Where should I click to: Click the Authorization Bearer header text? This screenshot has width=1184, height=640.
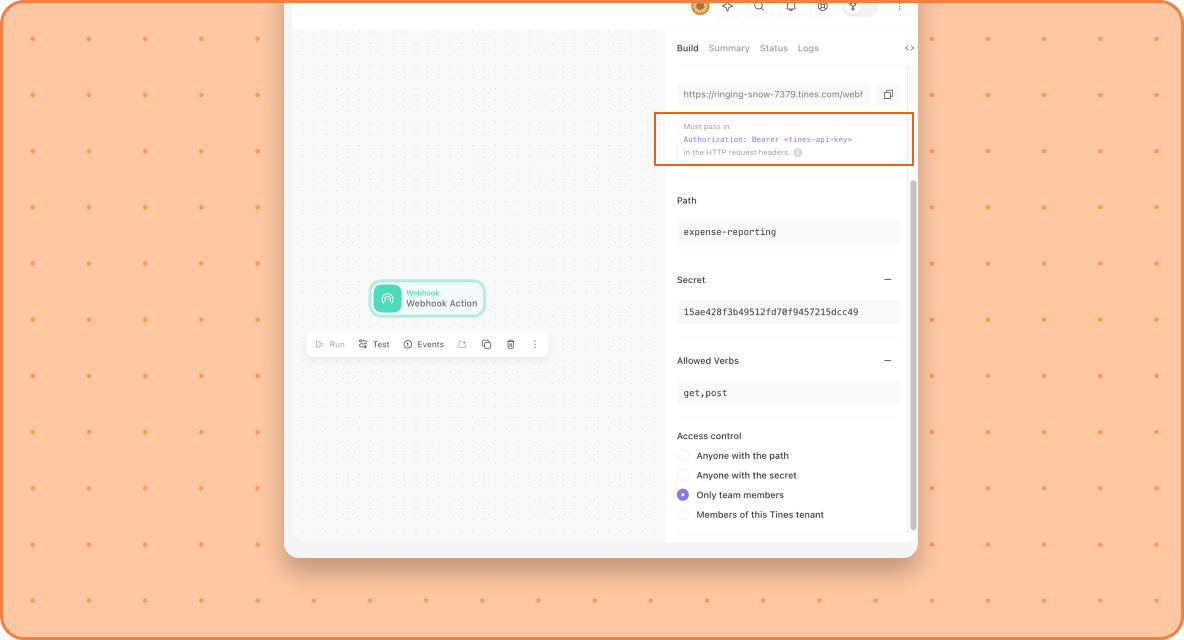coord(767,140)
